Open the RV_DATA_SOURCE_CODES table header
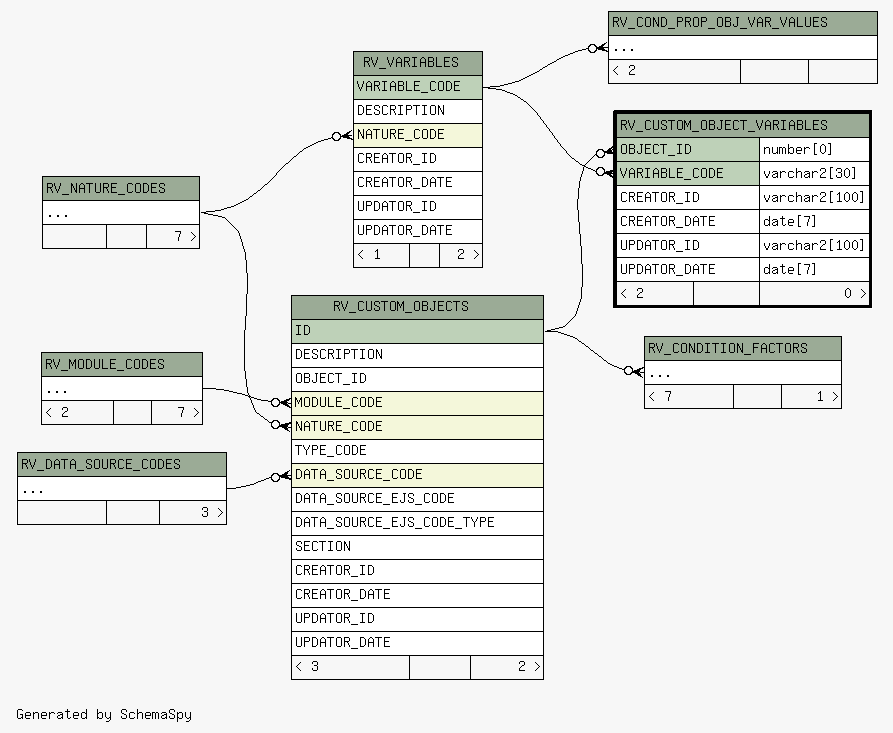The width and height of the screenshot is (893, 733). pos(122,465)
